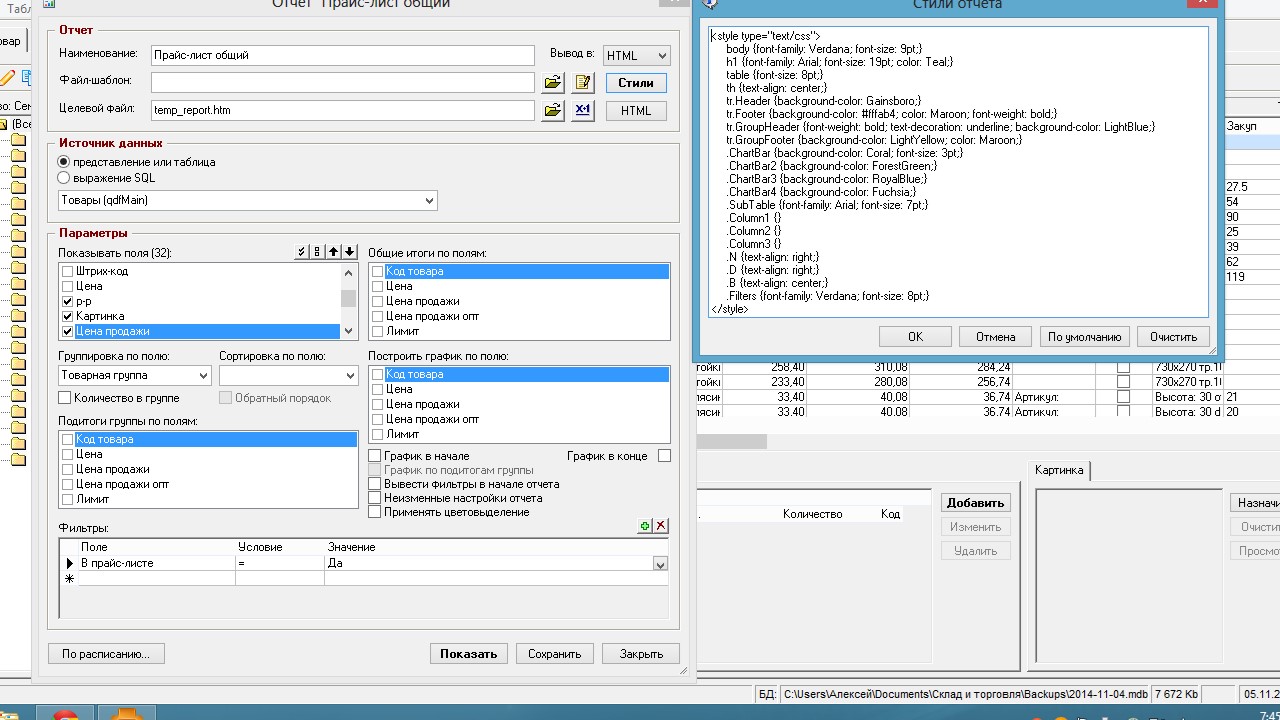Delete filter with red X icon

click(x=661, y=526)
